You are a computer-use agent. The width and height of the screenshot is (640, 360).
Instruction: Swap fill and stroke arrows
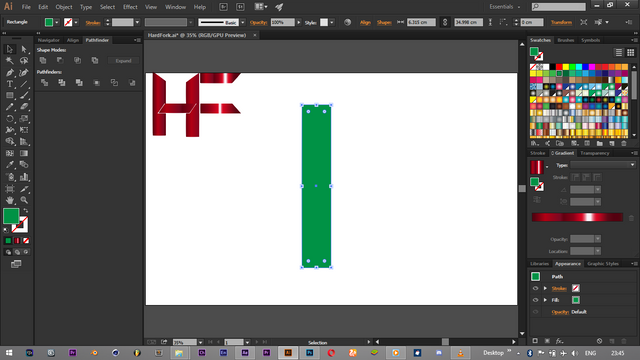[x=26, y=211]
